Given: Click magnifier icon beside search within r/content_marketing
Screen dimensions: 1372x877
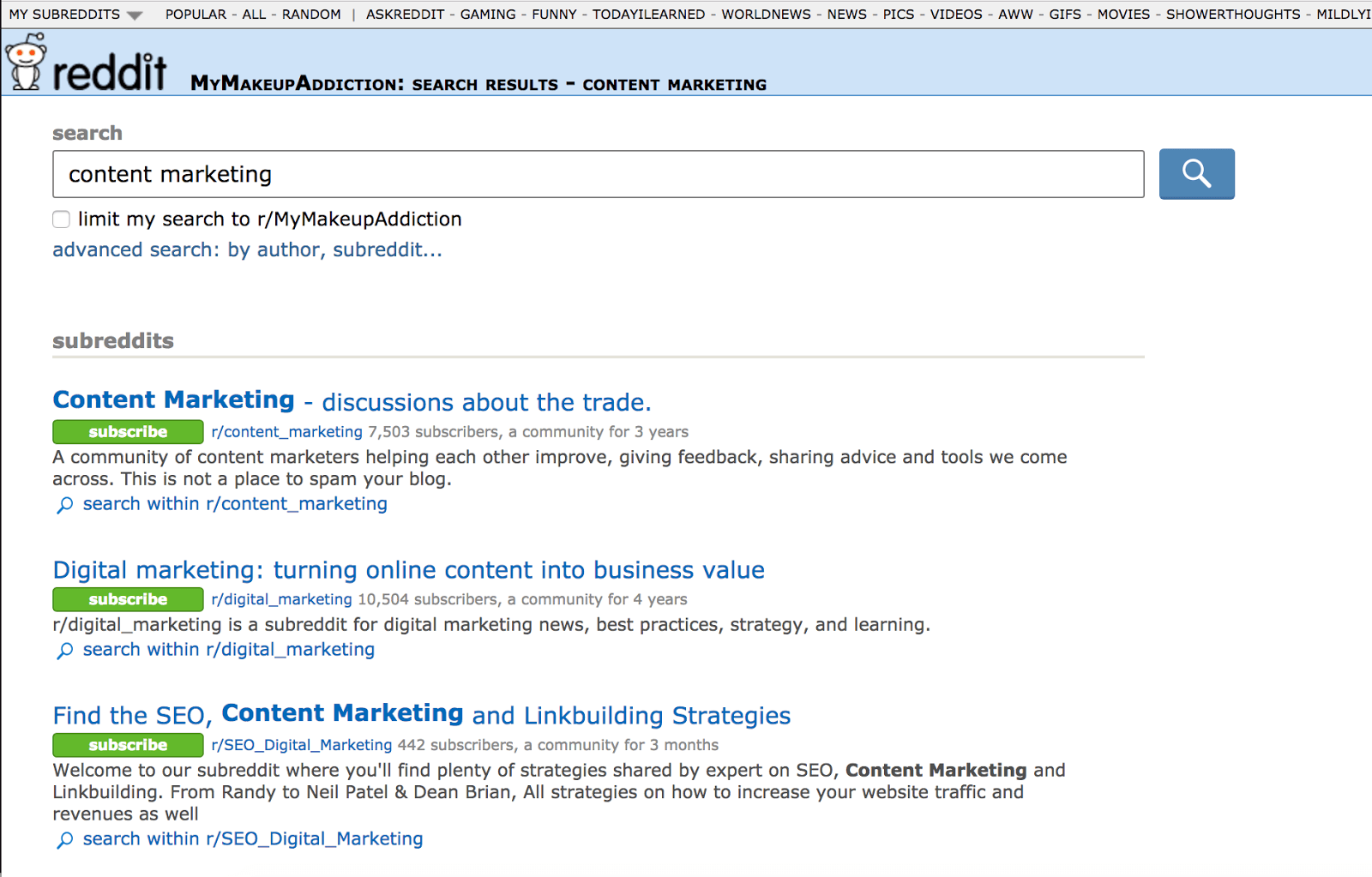Looking at the screenshot, I should click(x=64, y=505).
